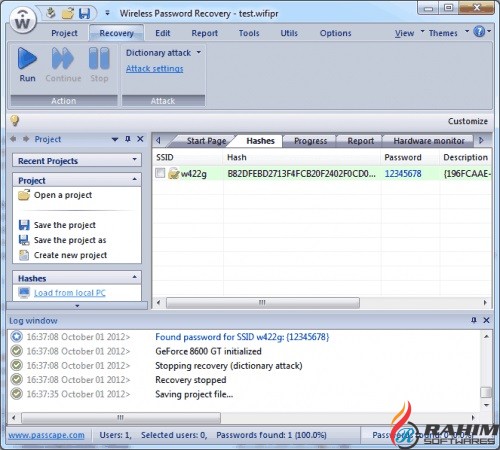Click the save floppy quick-access icon
Viewport: 500px width, 450px height.
click(84, 14)
